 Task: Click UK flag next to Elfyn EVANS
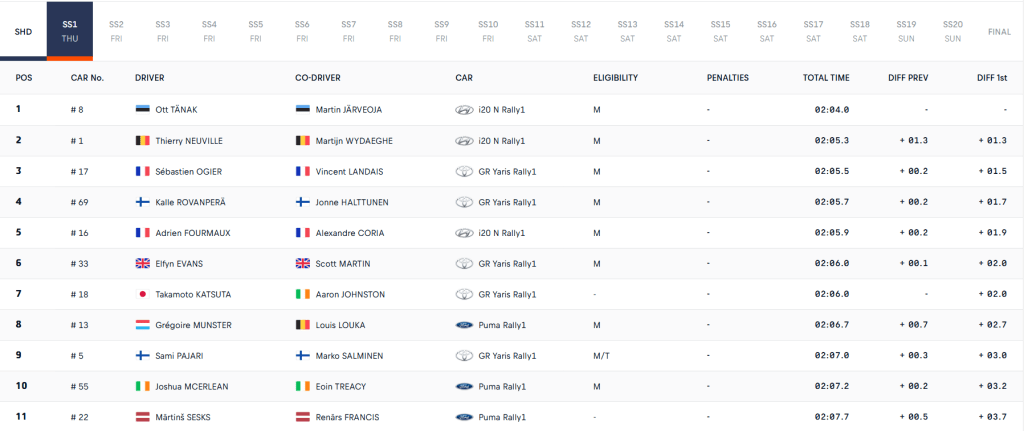point(142,264)
